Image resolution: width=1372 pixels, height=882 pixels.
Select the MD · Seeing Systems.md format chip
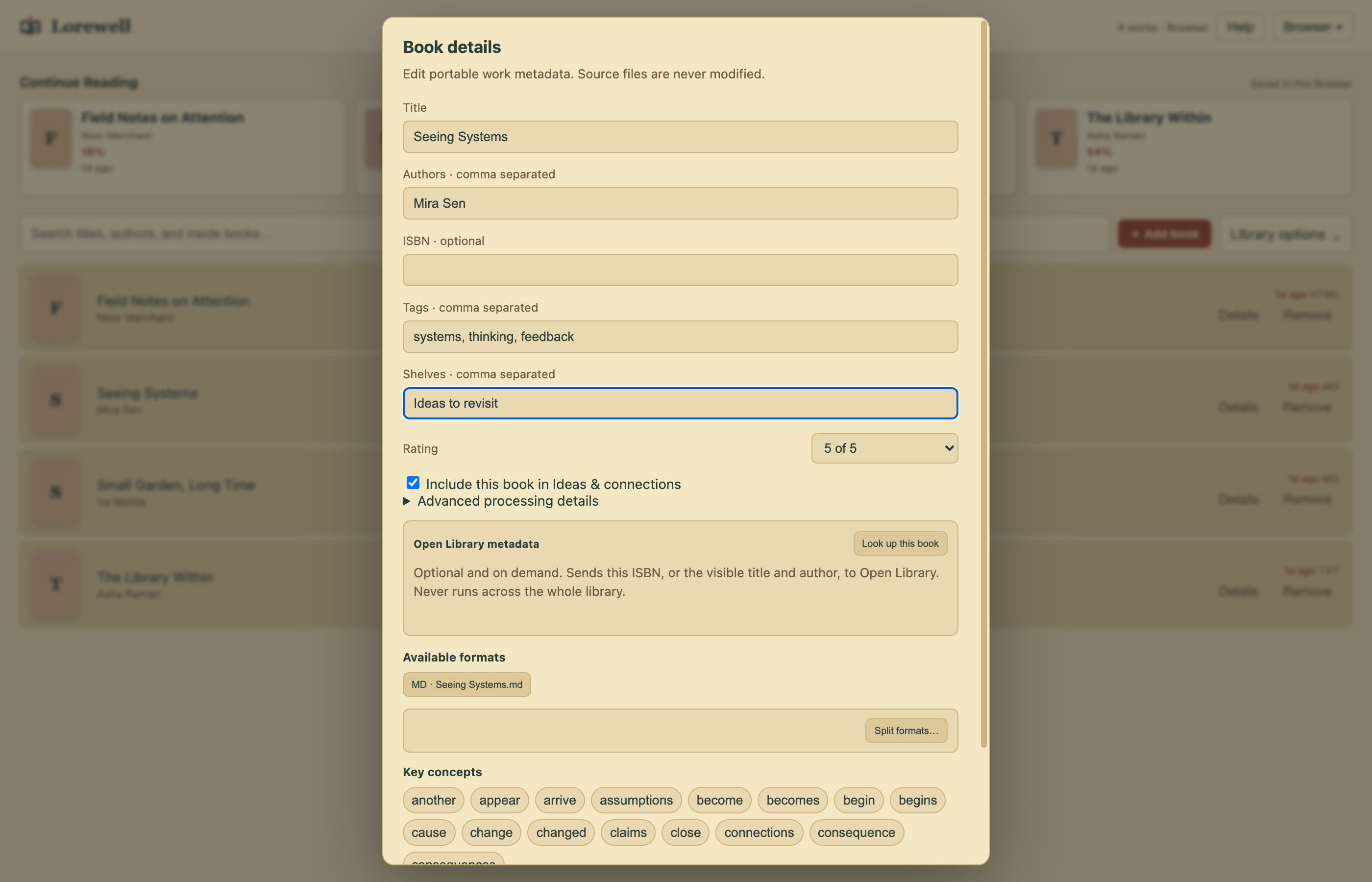click(466, 685)
